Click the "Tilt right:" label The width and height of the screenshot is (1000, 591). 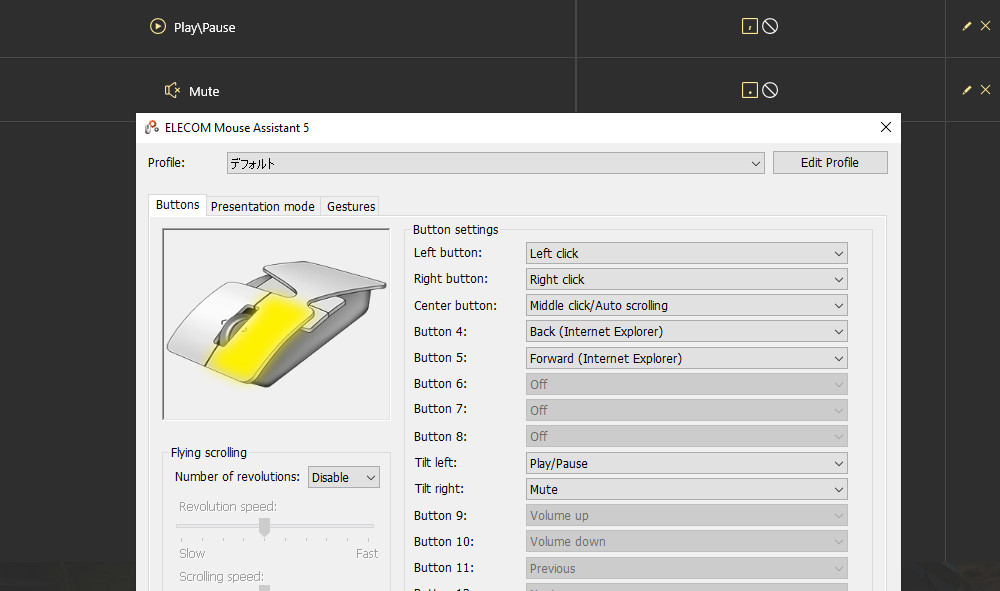click(439, 488)
